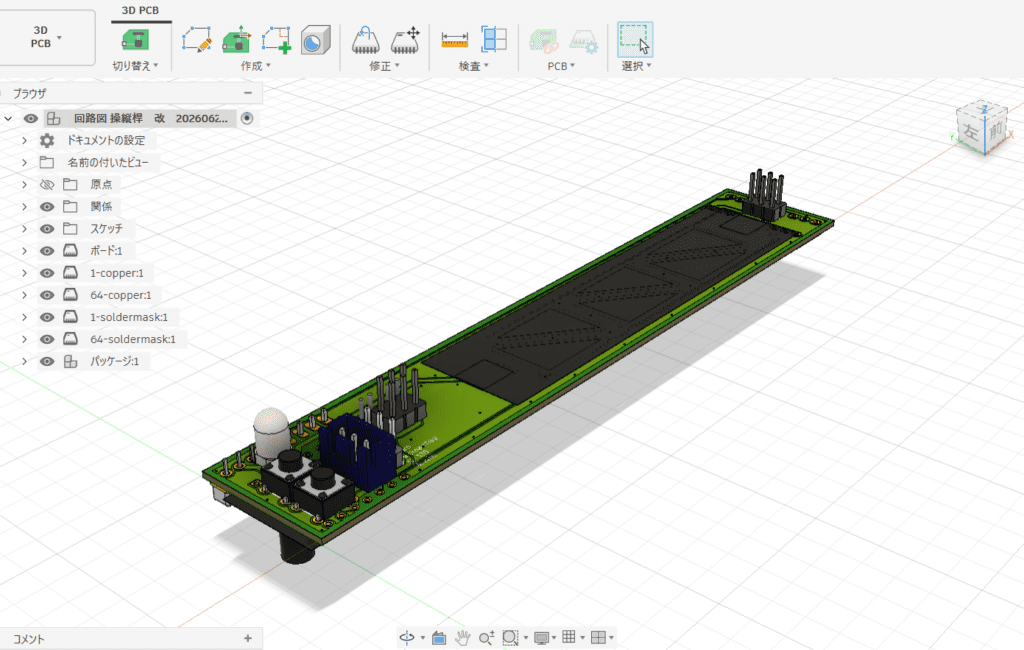This screenshot has width=1024, height=650.
Task: Hide the 1-copper:1 layer
Action: tap(46, 273)
